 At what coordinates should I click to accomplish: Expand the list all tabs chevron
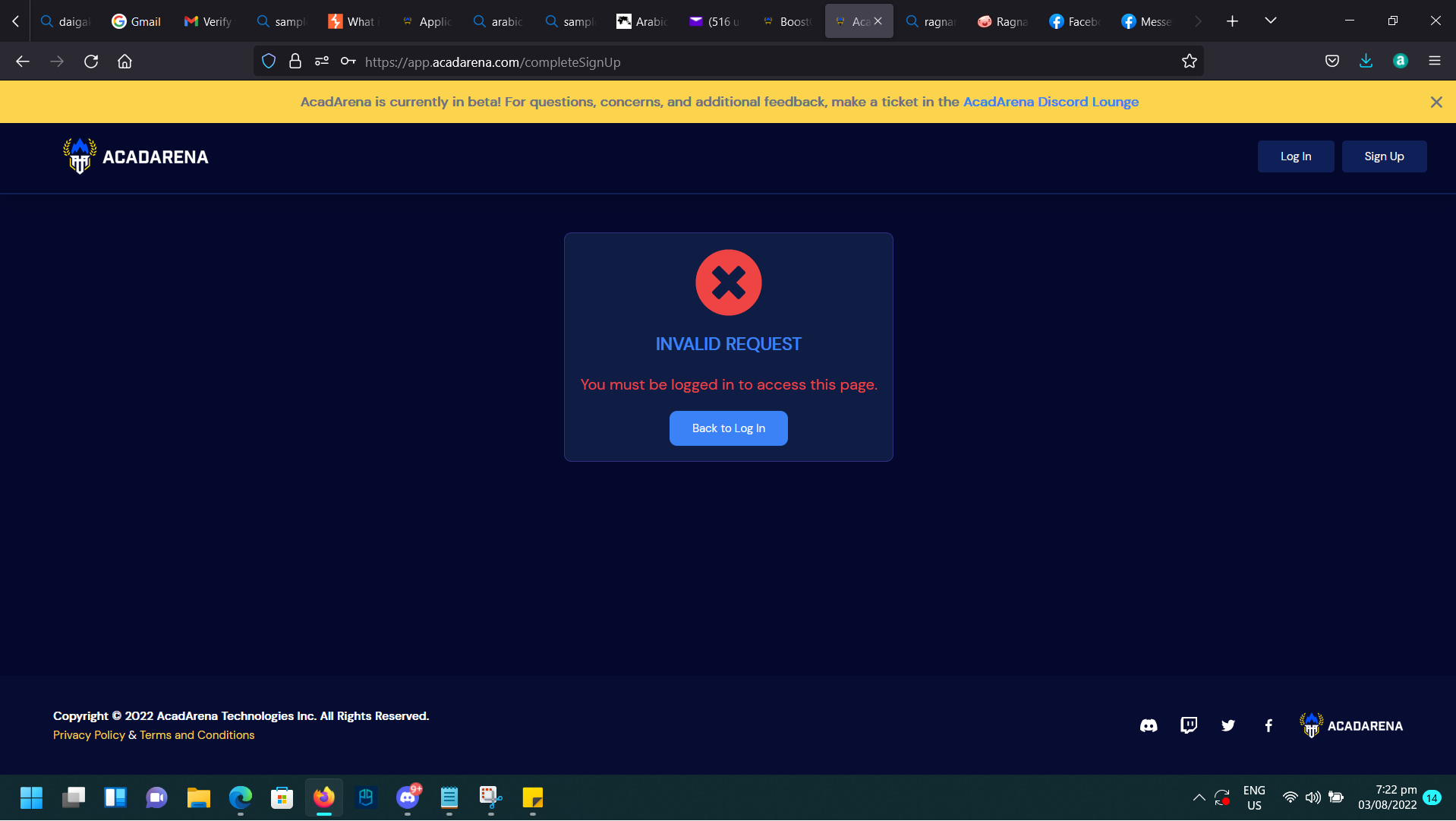click(1271, 21)
